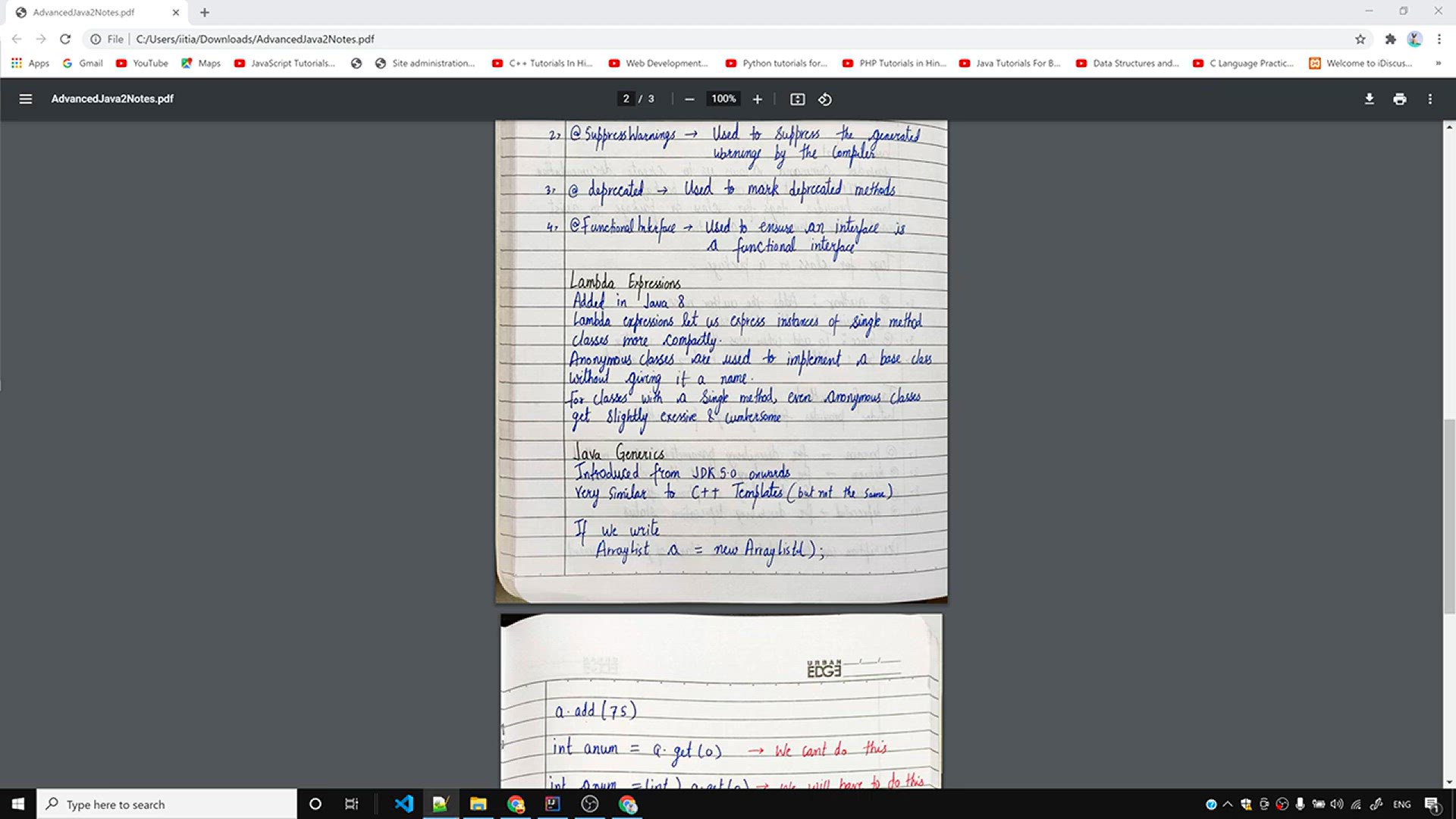1456x819 pixels.
Task: Show hidden system tray icons
Action: pyautogui.click(x=1228, y=804)
